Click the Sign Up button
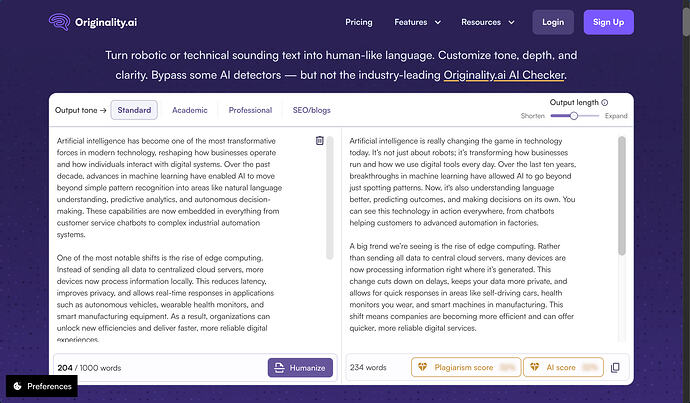The height and width of the screenshot is (403, 690). (x=609, y=22)
